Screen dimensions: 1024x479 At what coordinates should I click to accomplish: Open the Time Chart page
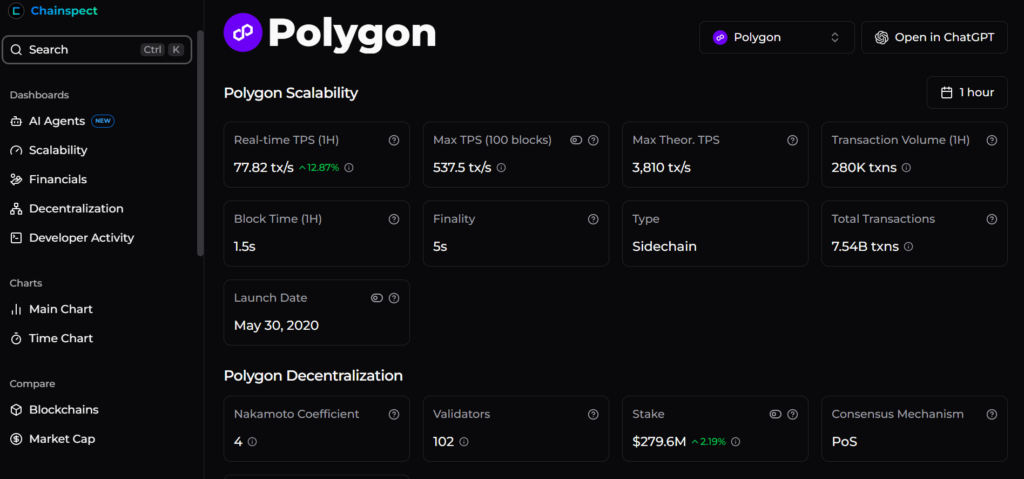[61, 339]
